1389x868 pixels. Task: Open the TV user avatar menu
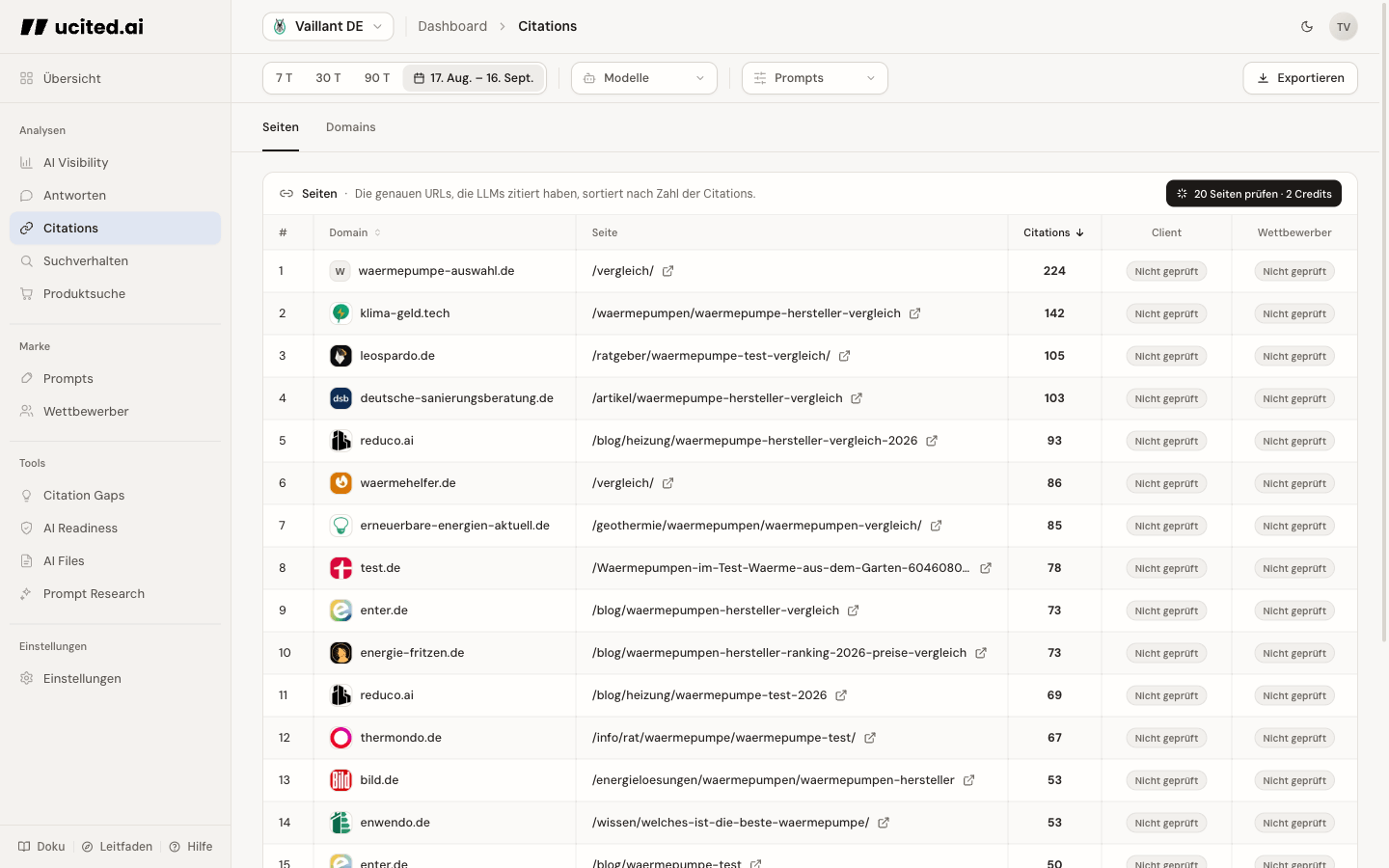click(x=1343, y=27)
